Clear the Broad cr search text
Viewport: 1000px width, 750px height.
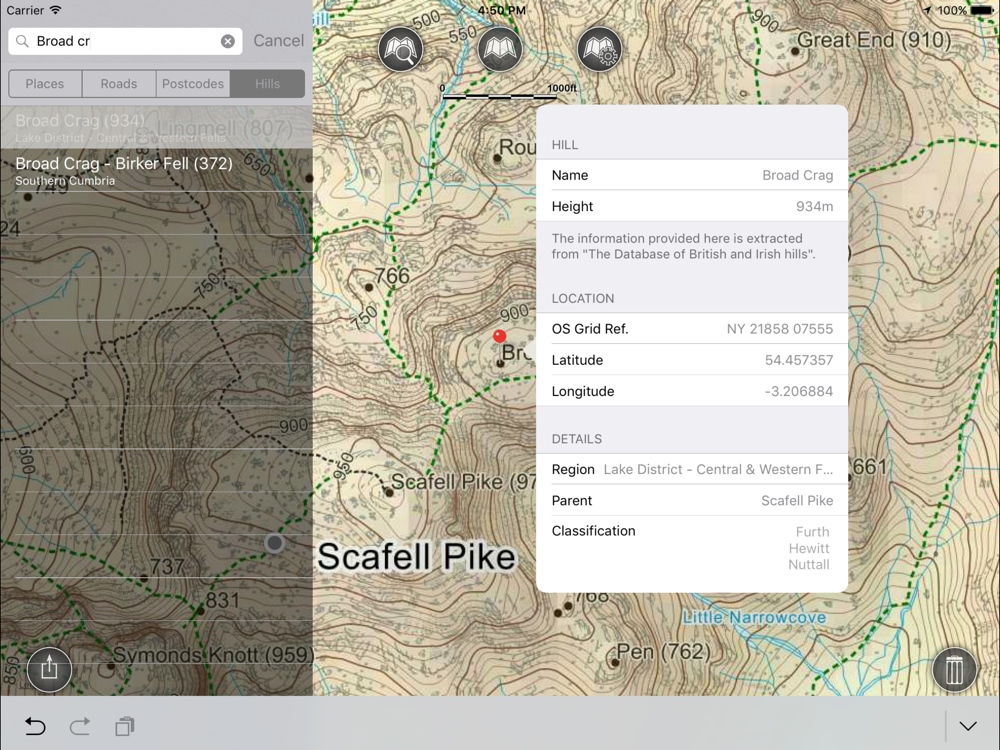(228, 41)
